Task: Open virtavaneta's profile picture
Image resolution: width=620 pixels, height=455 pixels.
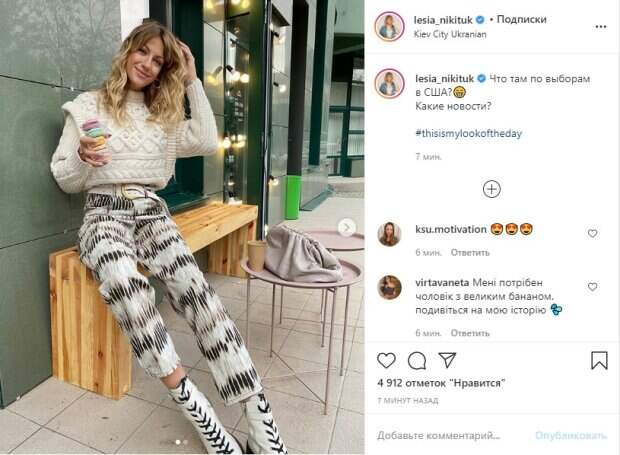Action: (x=389, y=287)
